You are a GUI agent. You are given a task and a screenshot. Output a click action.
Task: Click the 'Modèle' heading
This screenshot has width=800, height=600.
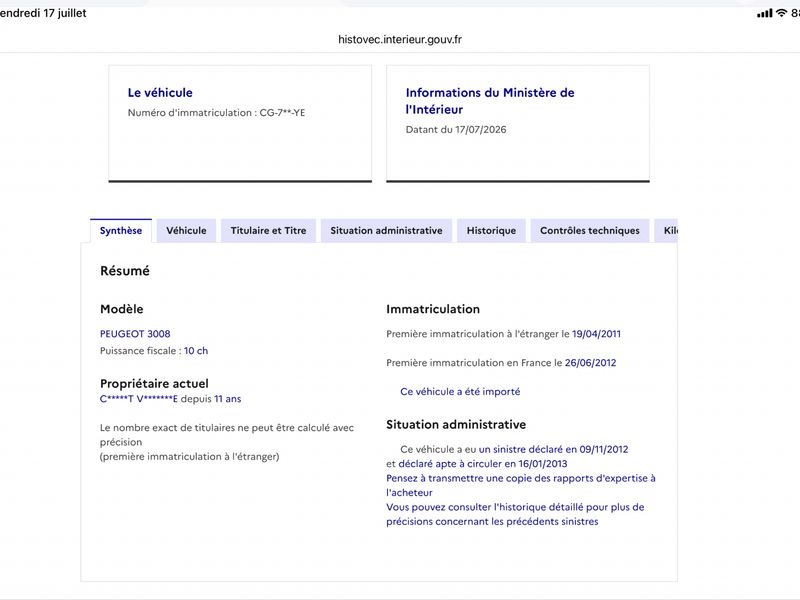pyautogui.click(x=121, y=309)
